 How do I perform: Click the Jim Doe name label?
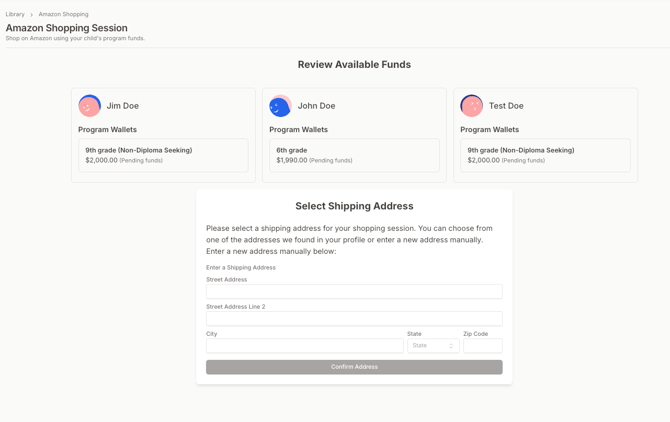coord(123,106)
